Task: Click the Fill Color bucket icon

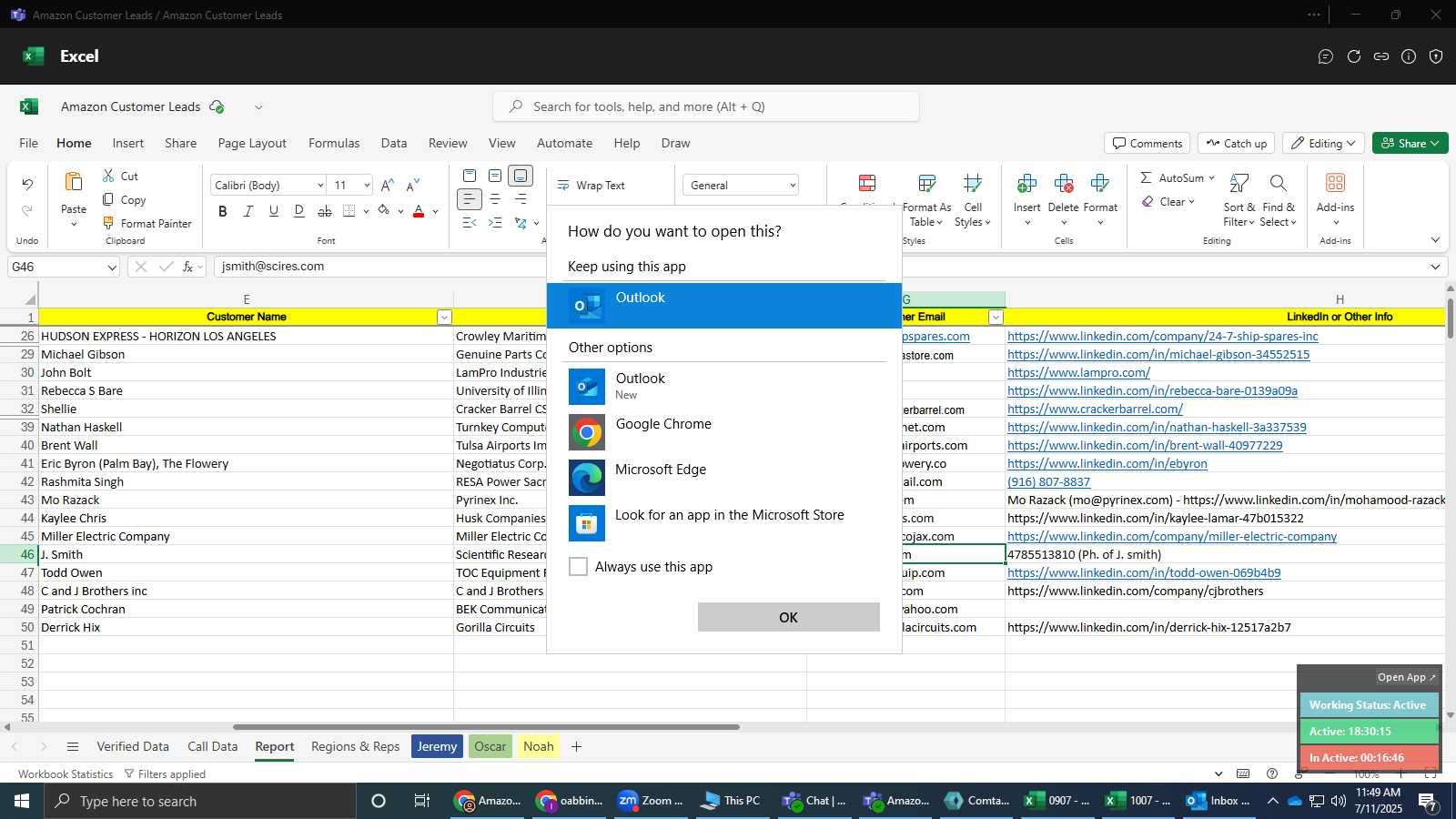Action: pos(384,211)
